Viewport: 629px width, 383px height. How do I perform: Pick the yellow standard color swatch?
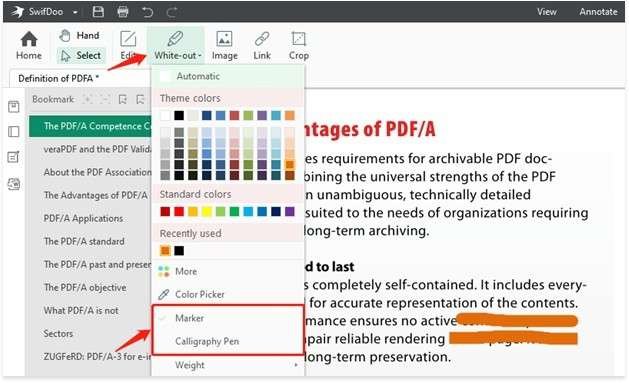click(207, 211)
